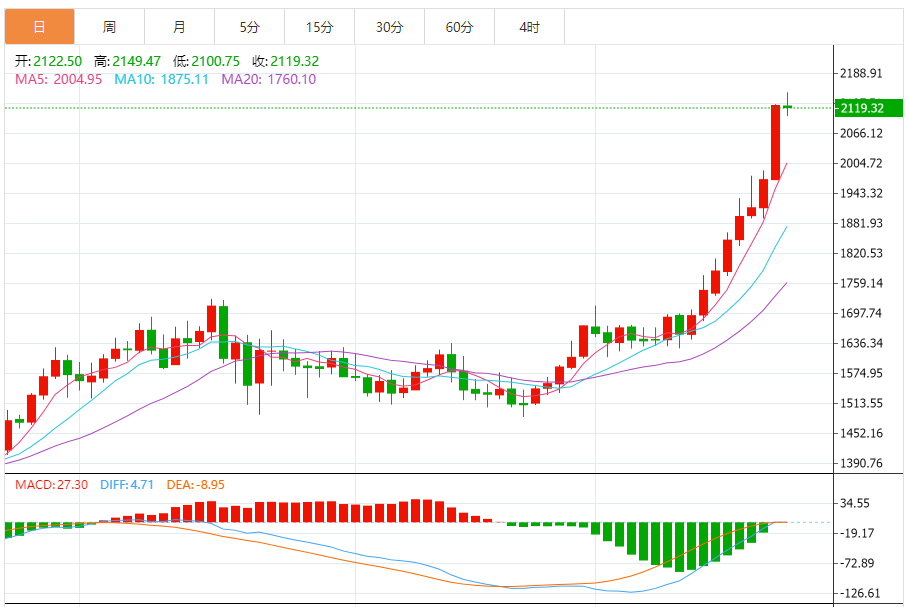
Task: Switch to the 5分 interval tab
Action: (x=249, y=27)
